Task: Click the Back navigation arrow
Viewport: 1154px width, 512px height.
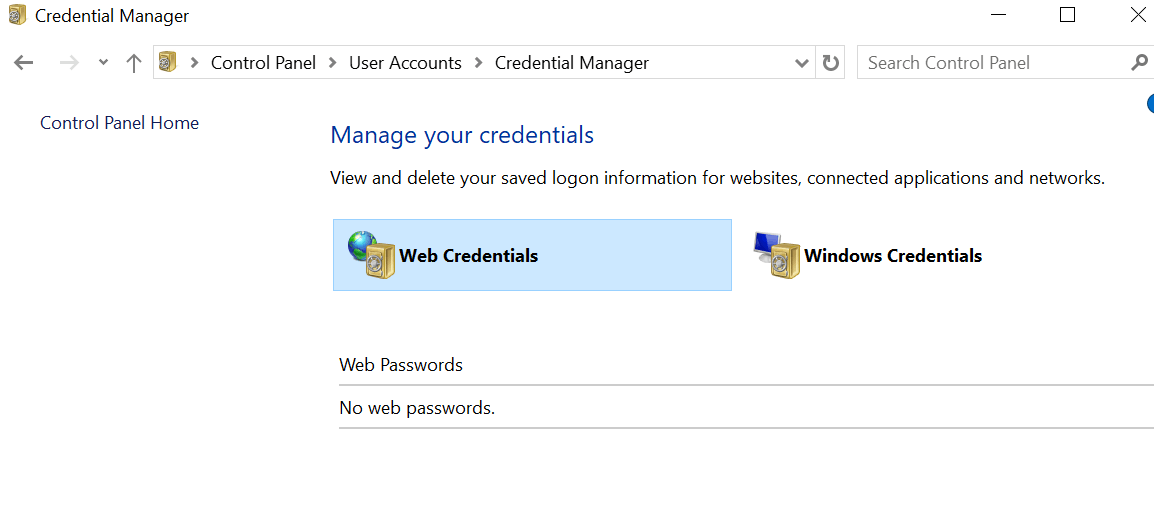Action: click(24, 63)
